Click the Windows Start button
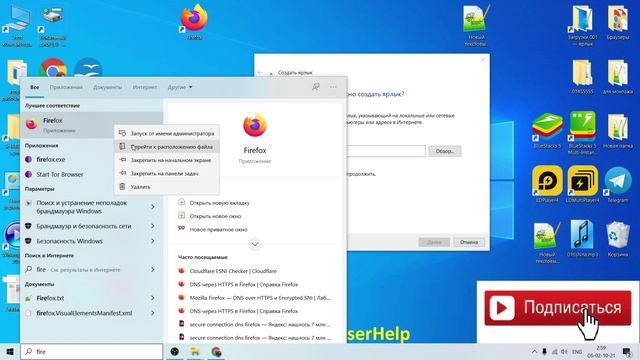Screen dimensions: 640x360 pyautogui.click(x=9, y=351)
